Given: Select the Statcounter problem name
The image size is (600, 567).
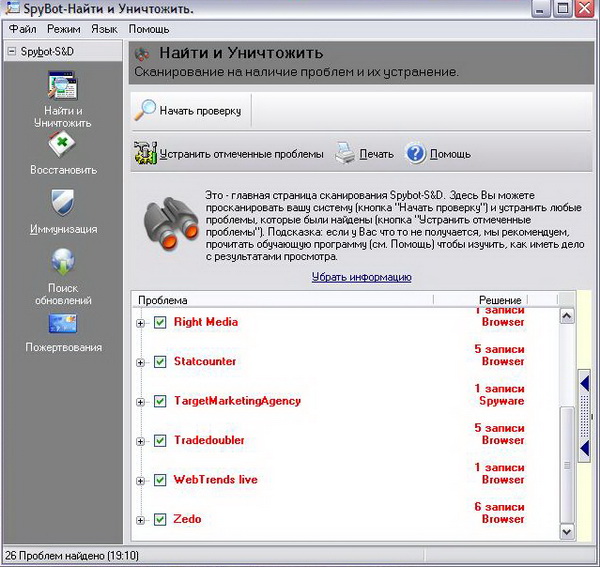Looking at the screenshot, I should (205, 361).
